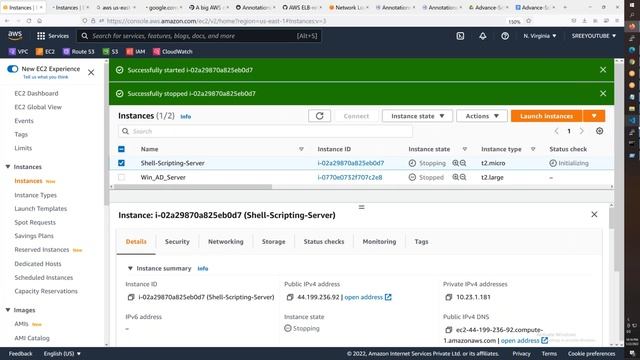Click the AWS services search bar
This screenshot has height=360, width=640.
[x=199, y=36]
